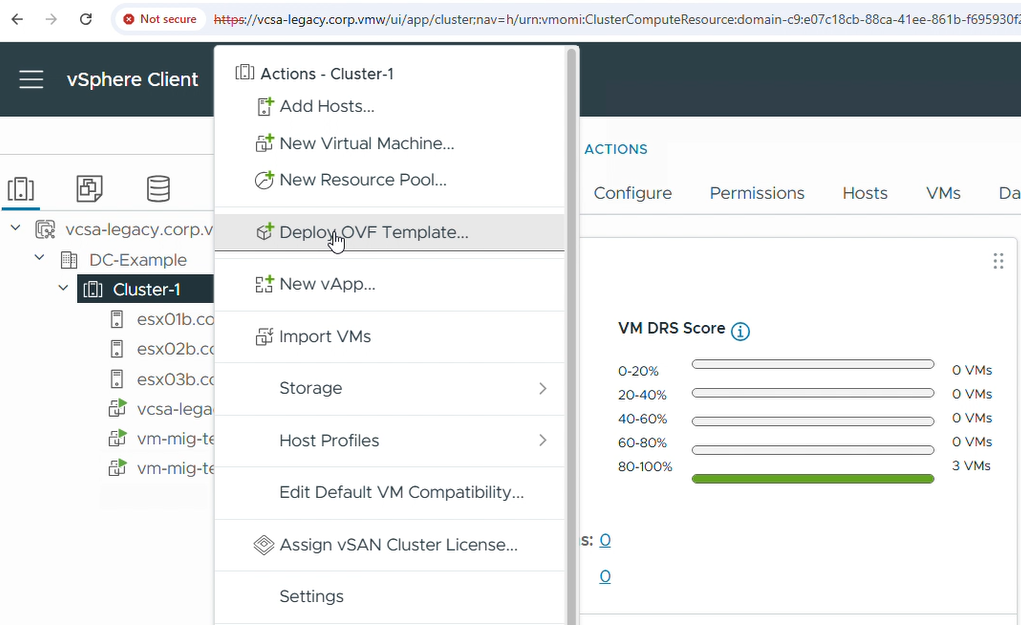Click the esx03b host icon
Screen dimensions: 1021x625
[117, 379]
